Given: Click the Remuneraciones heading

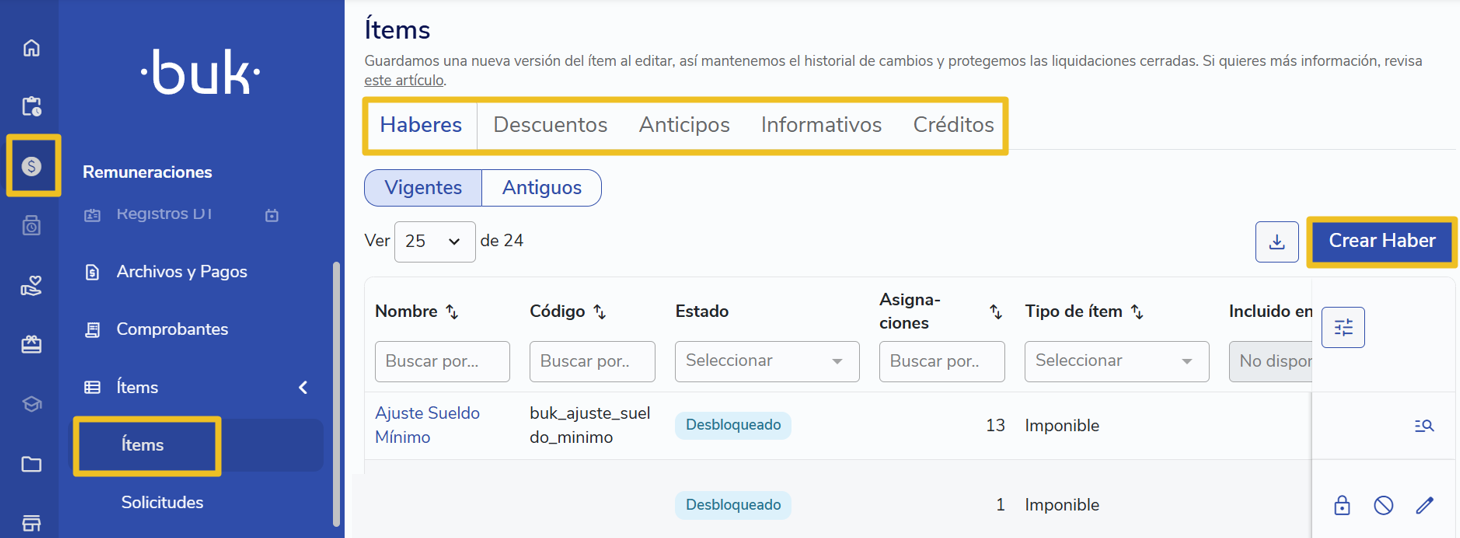Looking at the screenshot, I should (147, 172).
